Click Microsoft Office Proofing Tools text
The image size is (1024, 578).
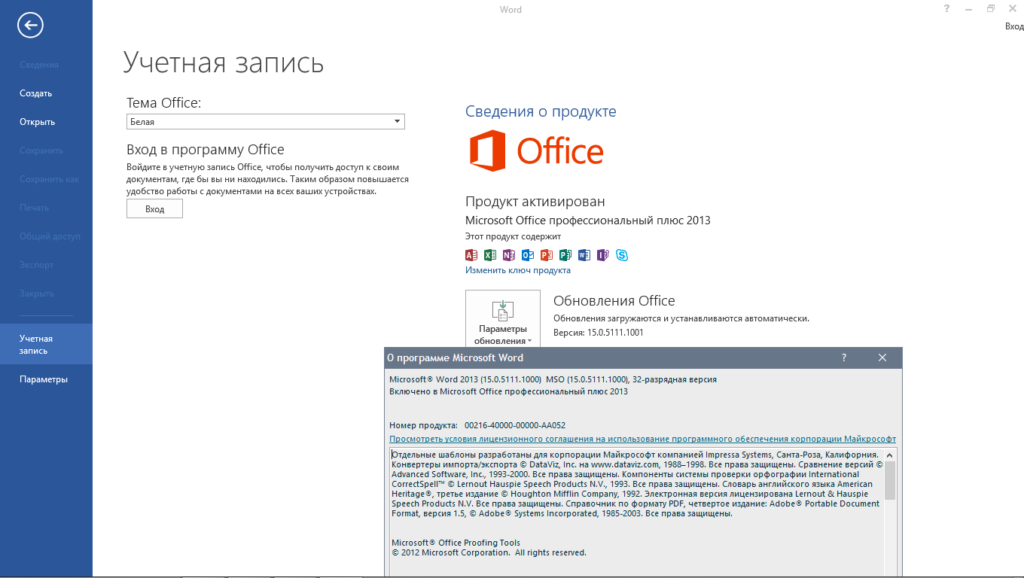click(456, 543)
